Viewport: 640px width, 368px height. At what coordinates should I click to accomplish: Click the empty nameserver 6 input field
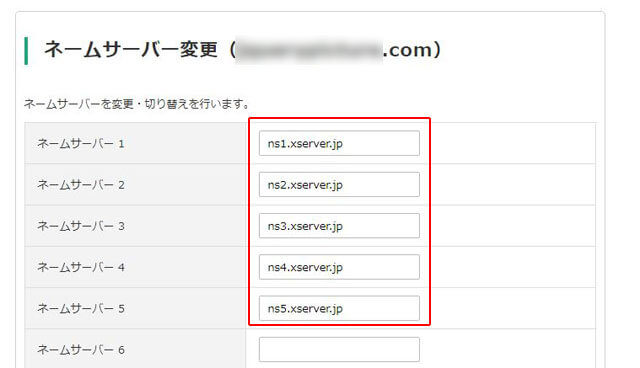pyautogui.click(x=339, y=349)
